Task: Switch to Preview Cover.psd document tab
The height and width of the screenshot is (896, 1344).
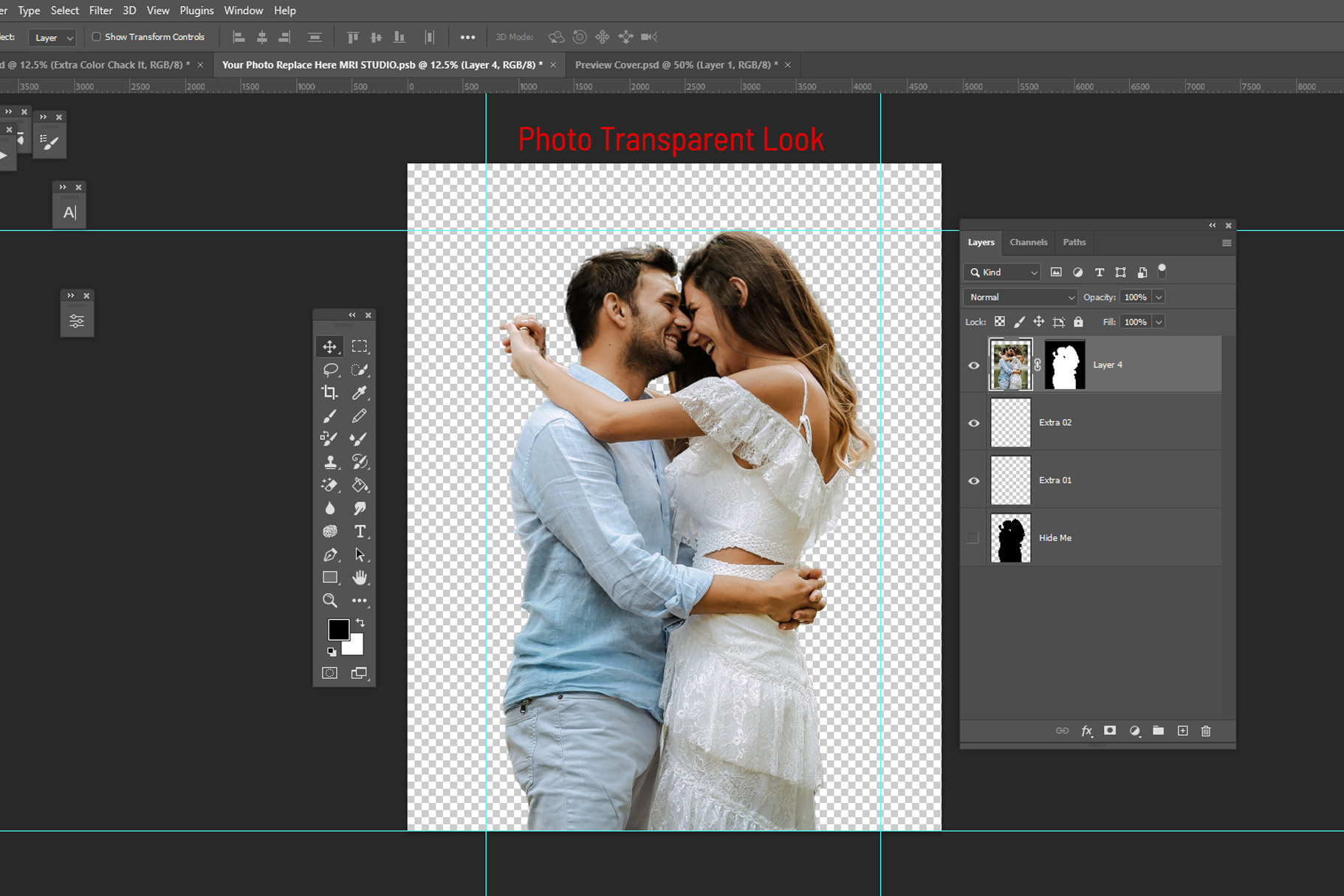Action: tap(676, 65)
